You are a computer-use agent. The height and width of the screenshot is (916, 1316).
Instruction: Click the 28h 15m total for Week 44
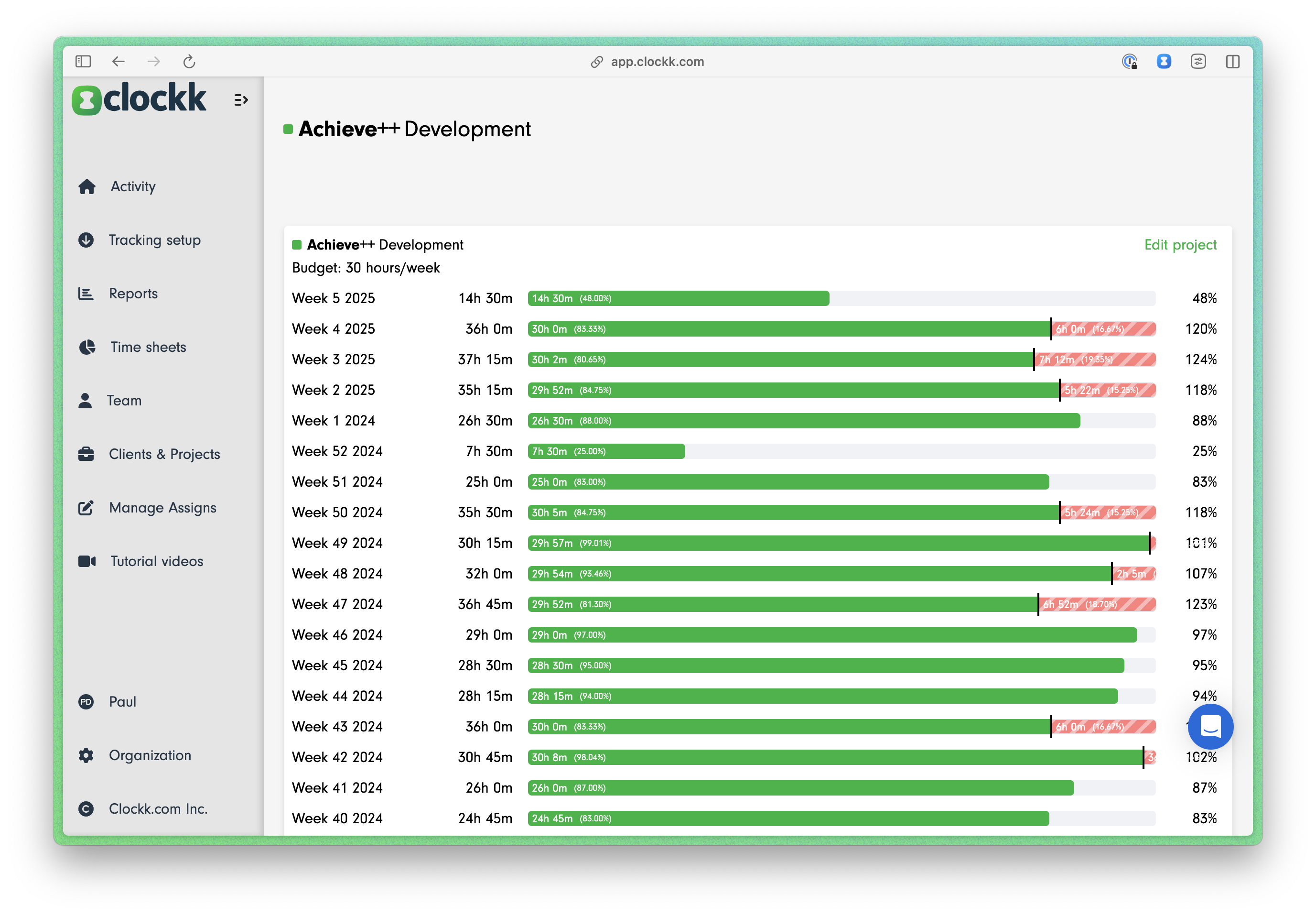pyautogui.click(x=485, y=696)
